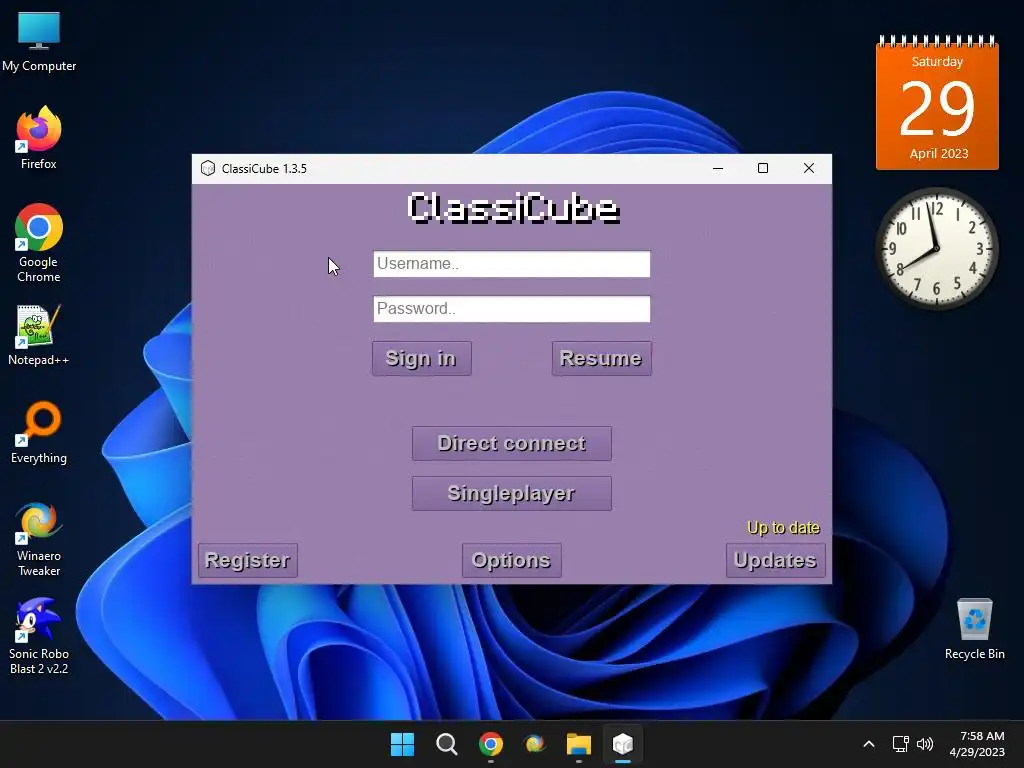Open File Explorer from the taskbar
This screenshot has width=1024, height=768.
click(579, 744)
